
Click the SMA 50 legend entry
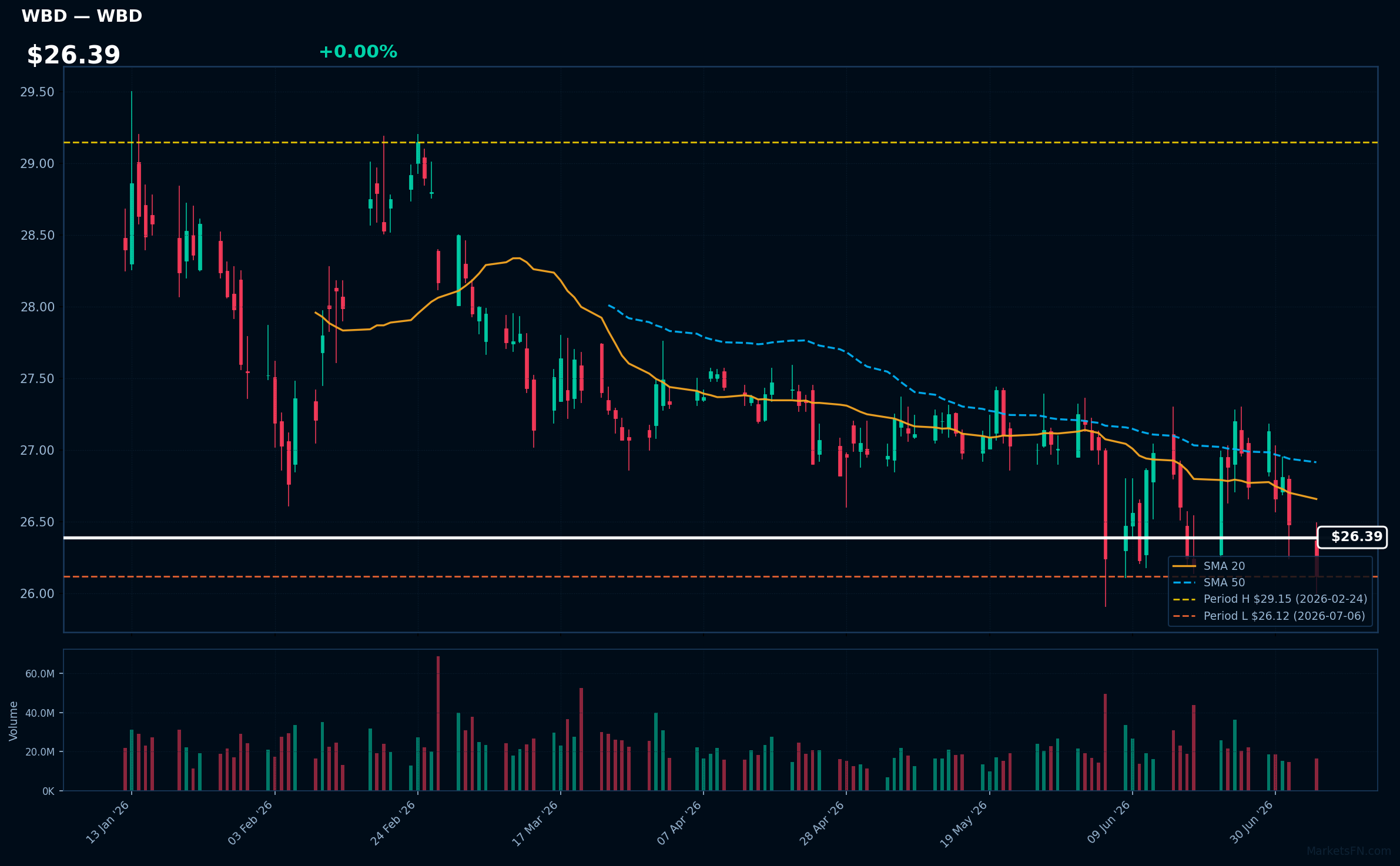coord(1224,582)
